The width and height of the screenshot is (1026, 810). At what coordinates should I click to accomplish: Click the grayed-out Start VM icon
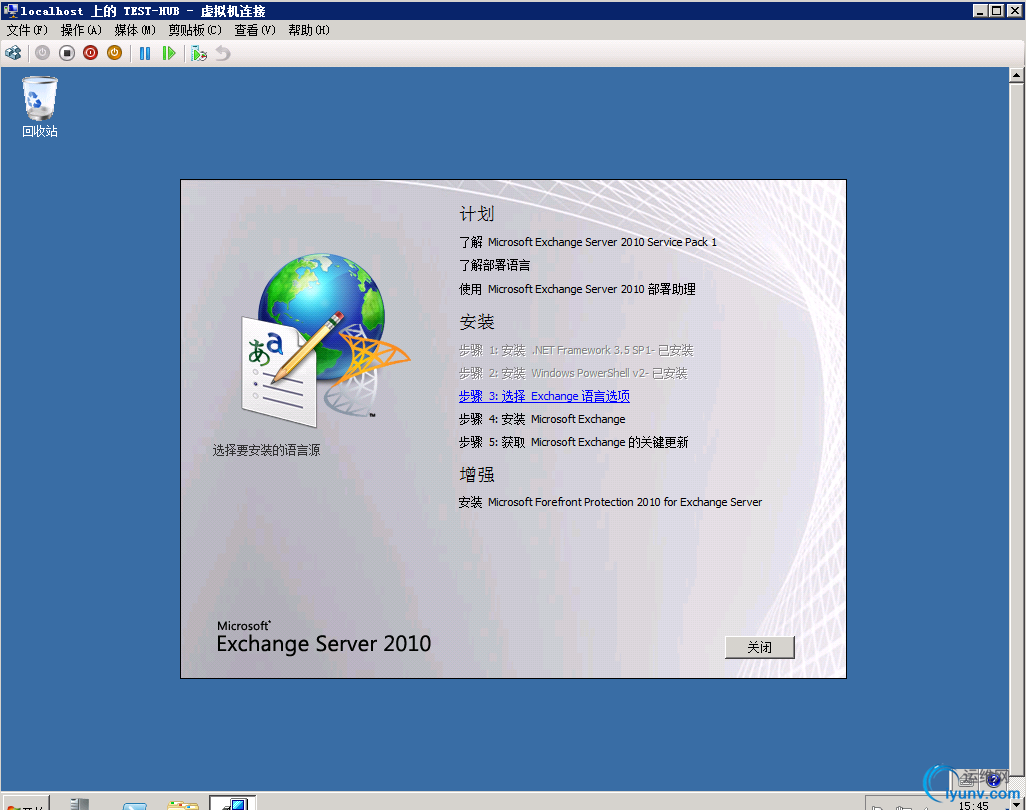tap(43, 53)
